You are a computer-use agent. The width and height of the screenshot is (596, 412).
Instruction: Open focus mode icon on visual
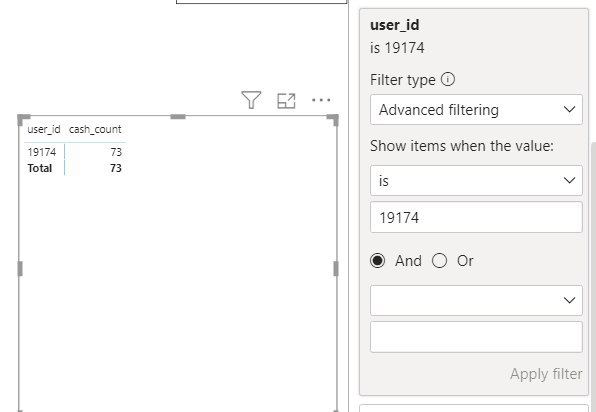[x=286, y=101]
